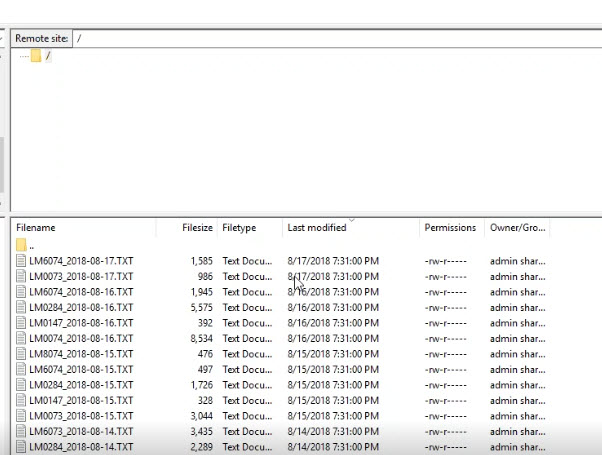The height and width of the screenshot is (455, 602).
Task: Click the root folder icon in remote tree
Action: coord(36,56)
